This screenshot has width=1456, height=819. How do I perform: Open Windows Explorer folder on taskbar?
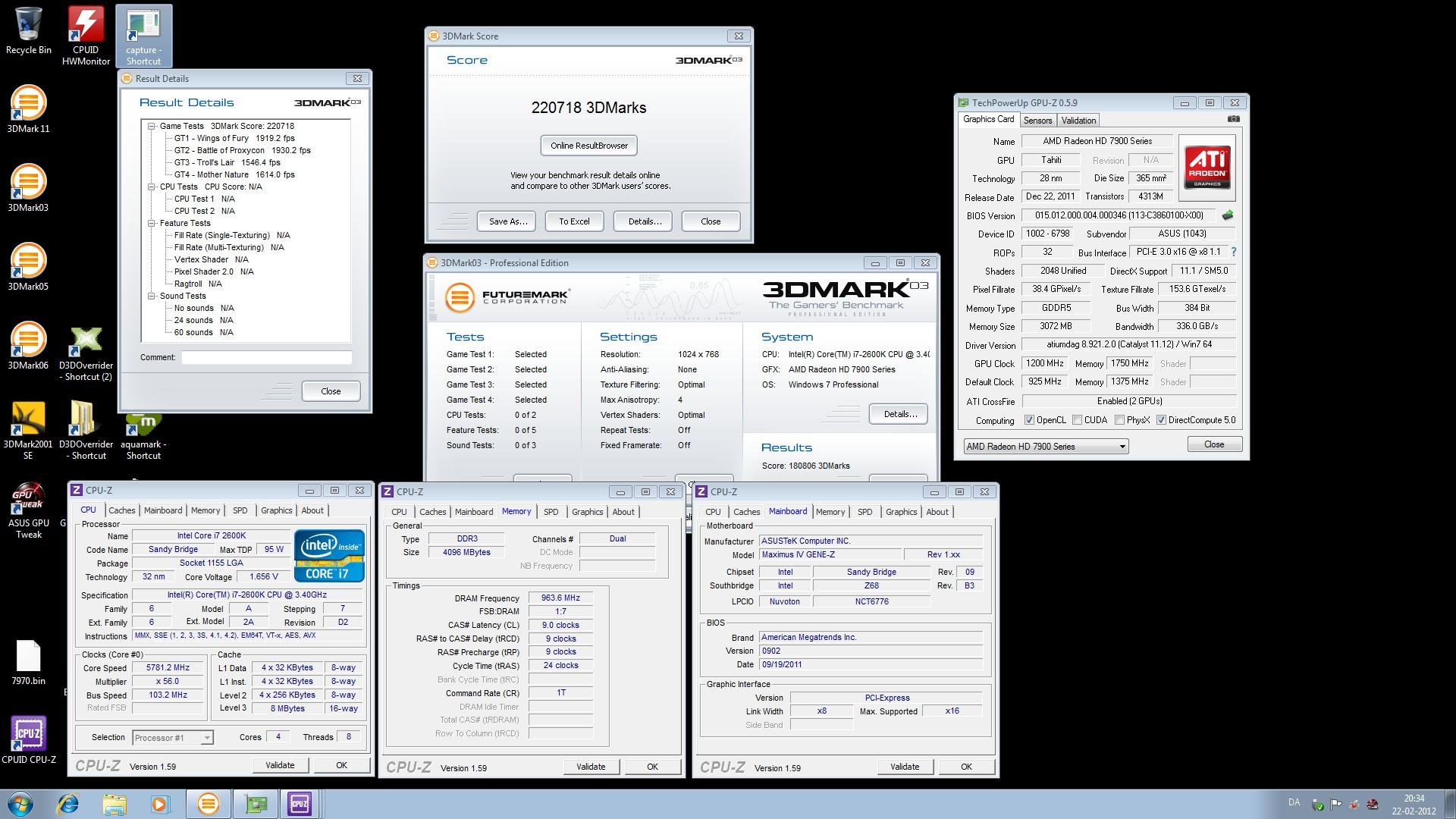(x=115, y=804)
